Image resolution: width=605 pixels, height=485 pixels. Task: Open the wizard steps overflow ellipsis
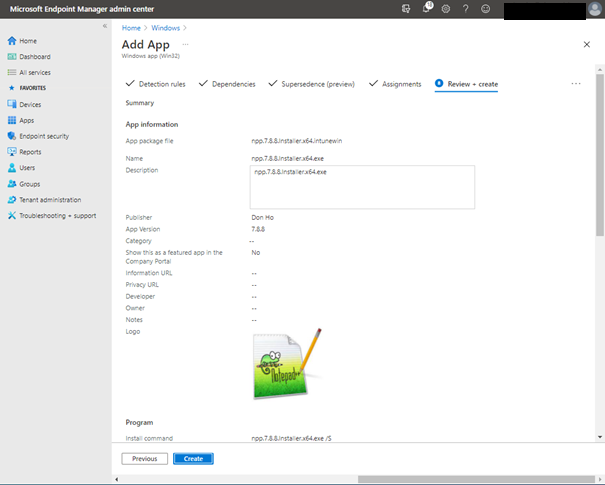pyautogui.click(x=576, y=84)
